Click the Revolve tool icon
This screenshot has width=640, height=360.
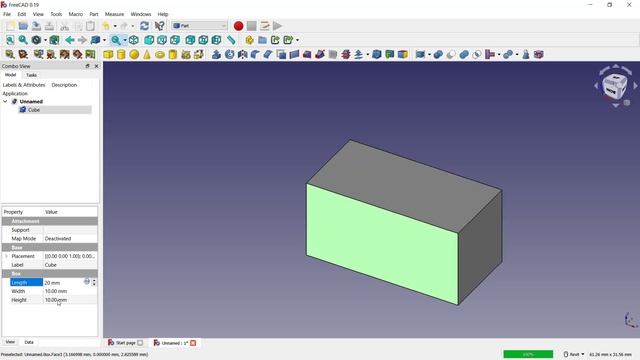tap(229, 54)
